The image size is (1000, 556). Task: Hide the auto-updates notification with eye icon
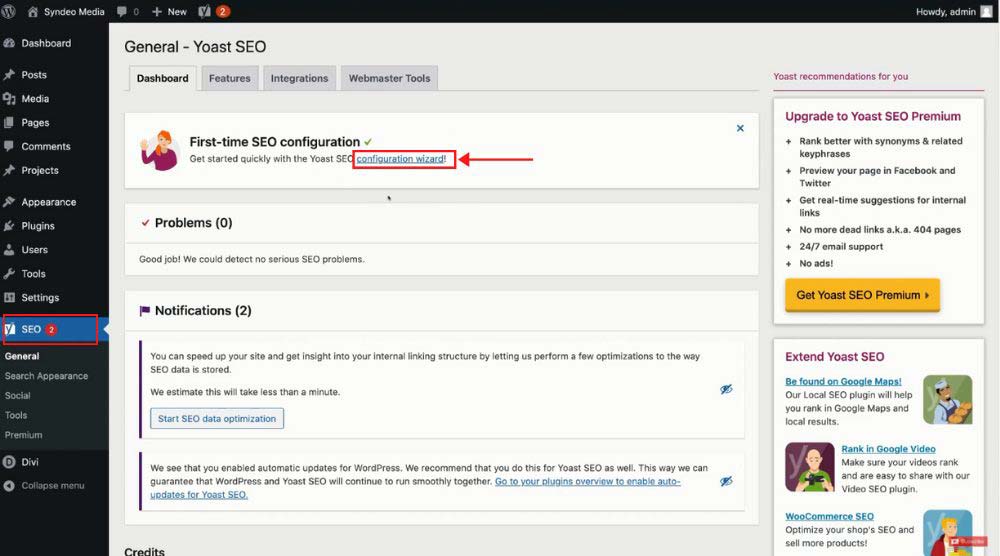[727, 481]
